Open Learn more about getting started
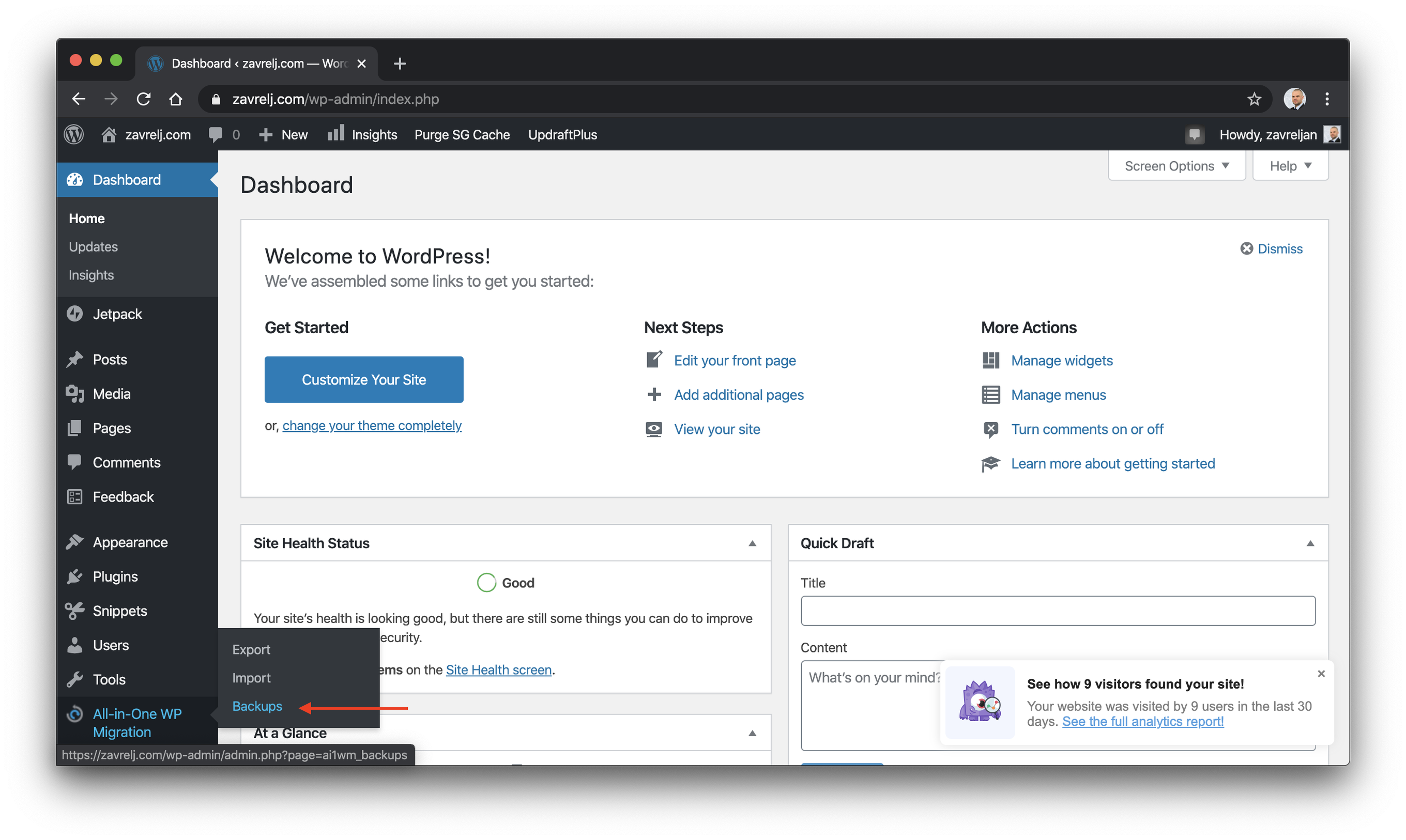The width and height of the screenshot is (1406, 840). 1113,463
